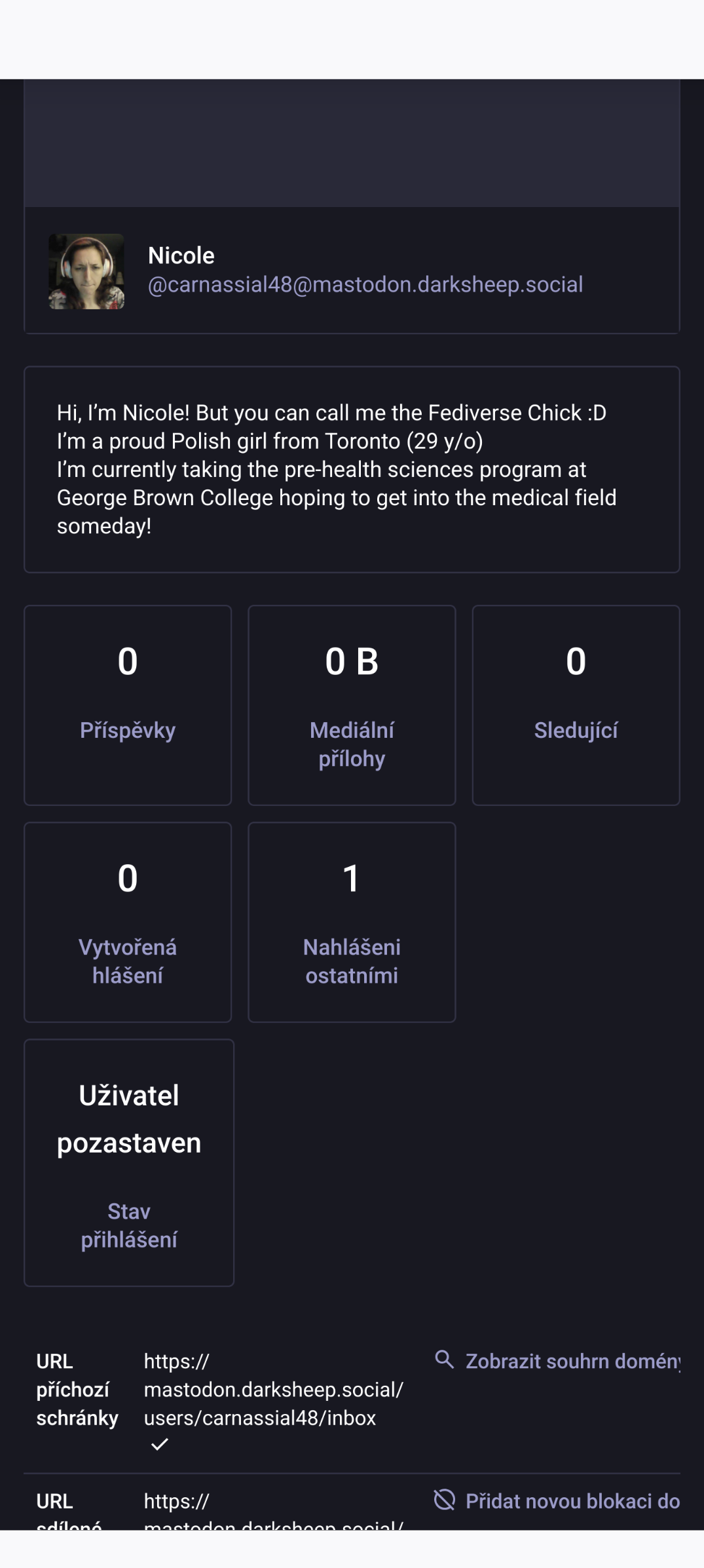This screenshot has height=1568, width=704.
Task: Click the inbox URL text for carnassial48
Action: 273,1390
